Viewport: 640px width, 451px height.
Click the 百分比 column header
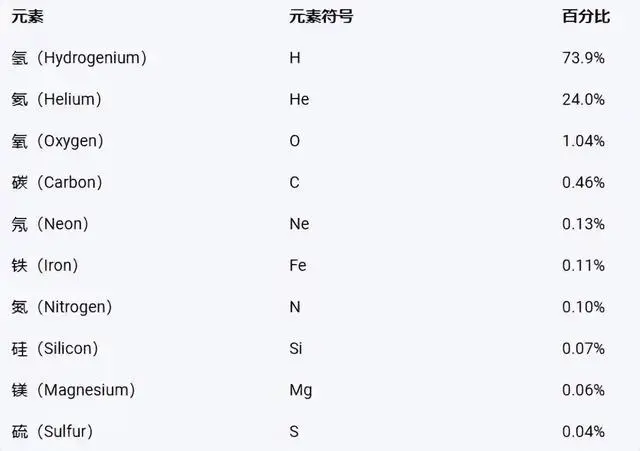click(x=586, y=17)
